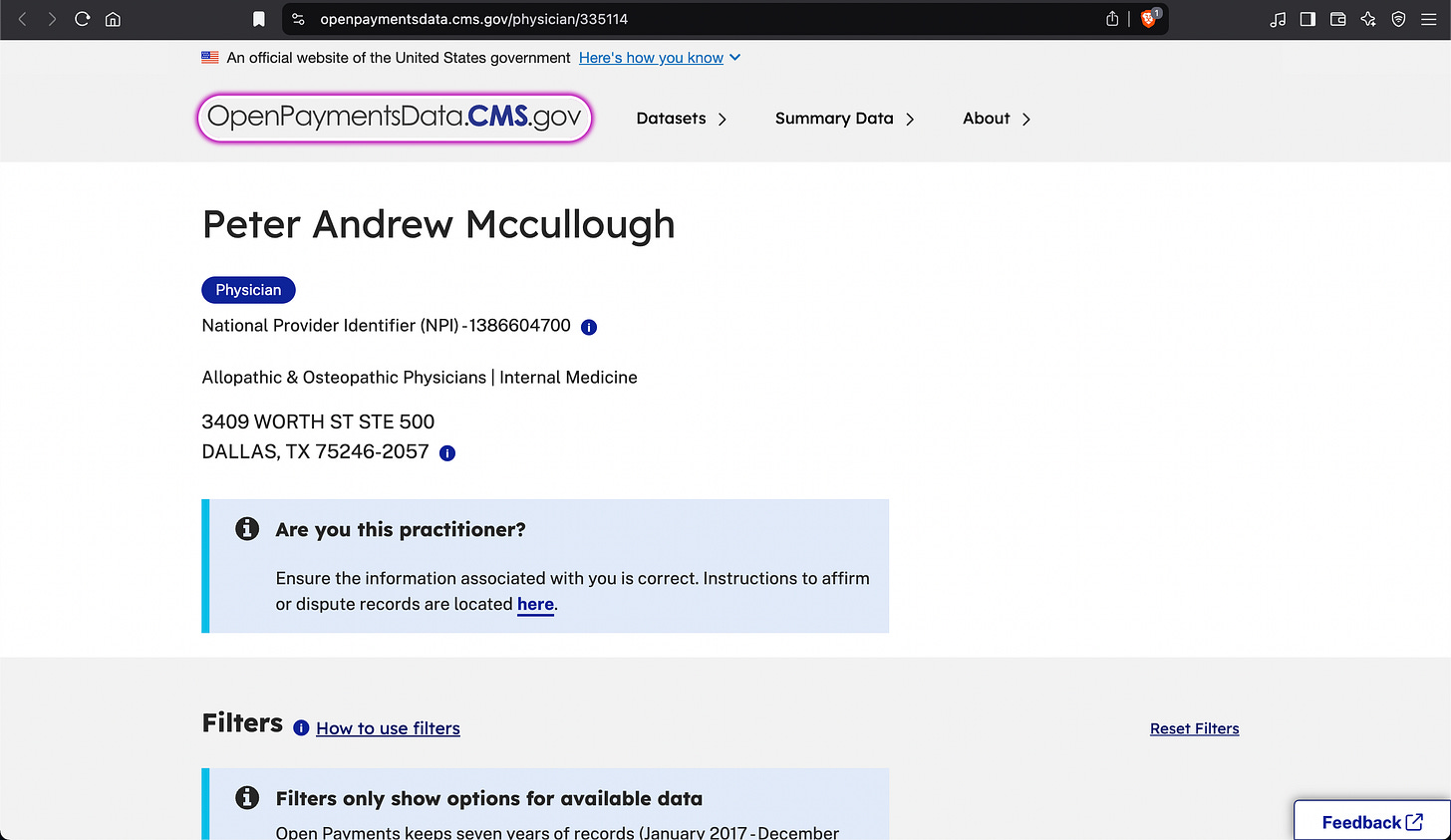1451x840 pixels.
Task: Go forward to the next page
Action: pyautogui.click(x=52, y=19)
